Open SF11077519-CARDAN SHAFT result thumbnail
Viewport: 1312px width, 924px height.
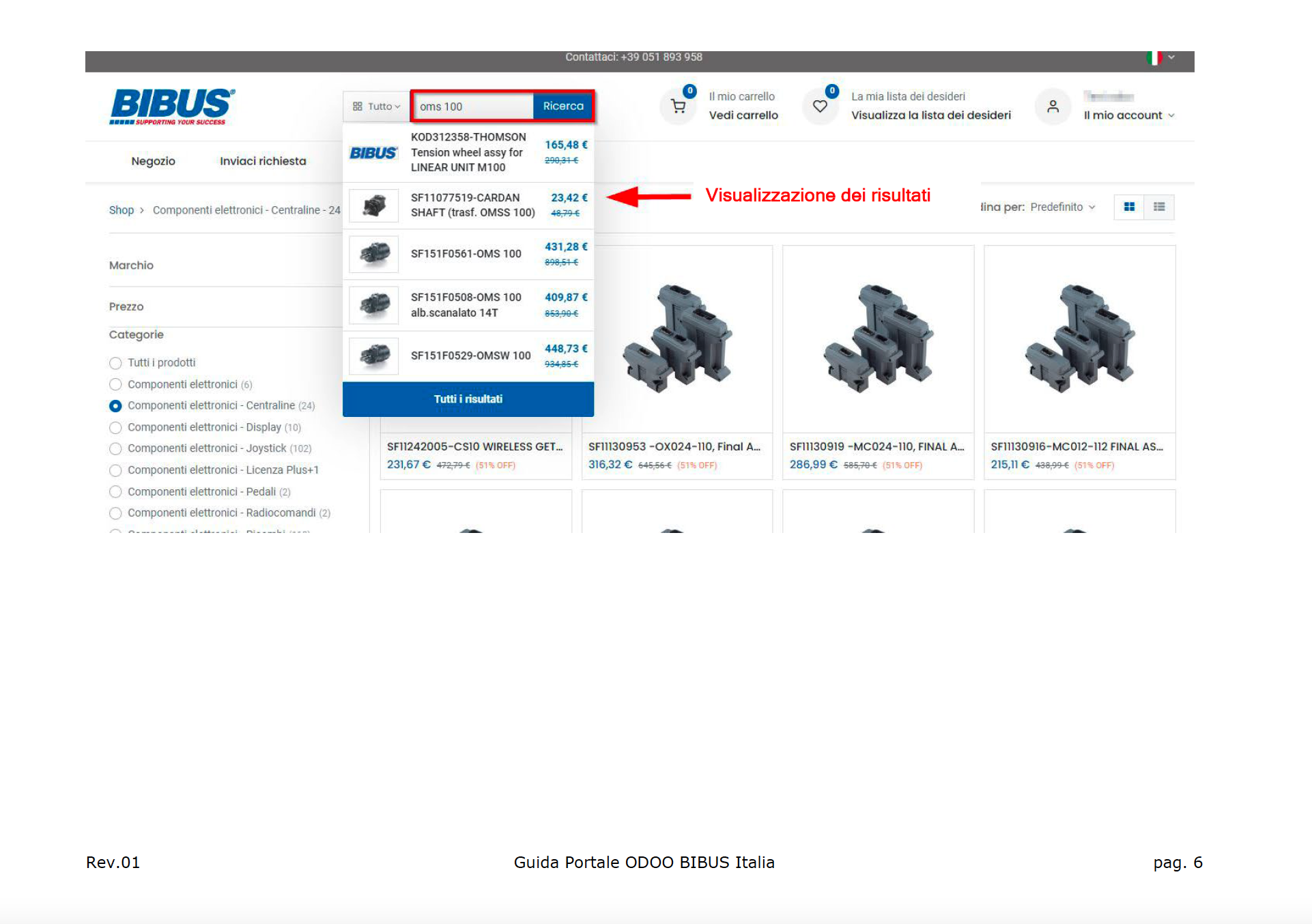[x=373, y=205]
